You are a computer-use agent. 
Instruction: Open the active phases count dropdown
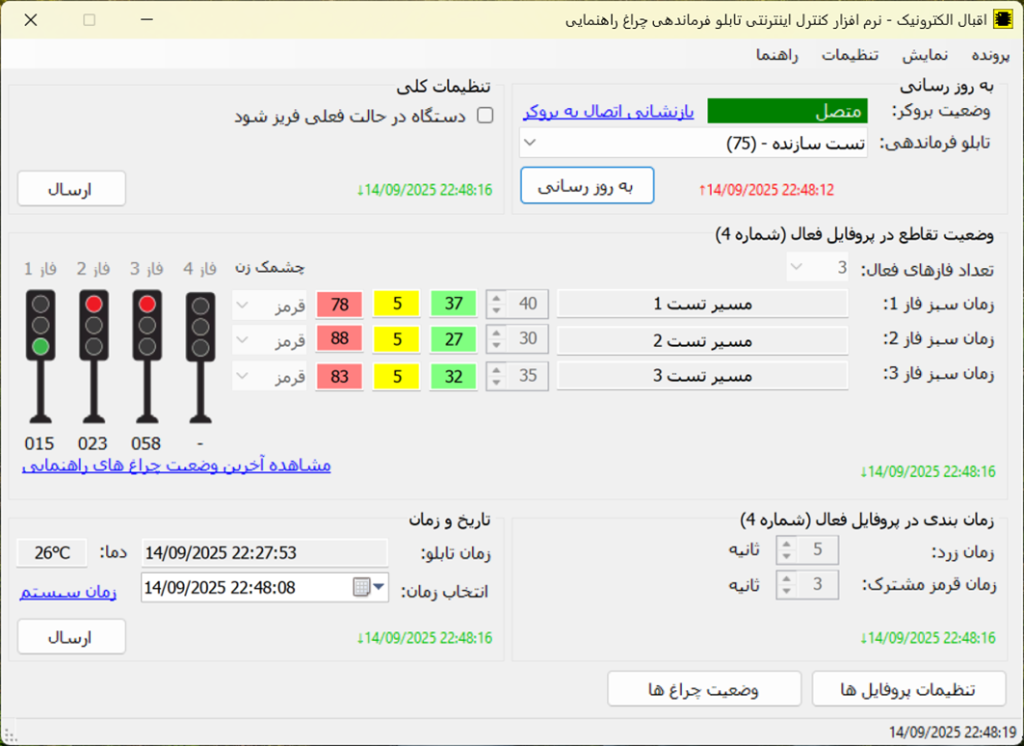797,268
